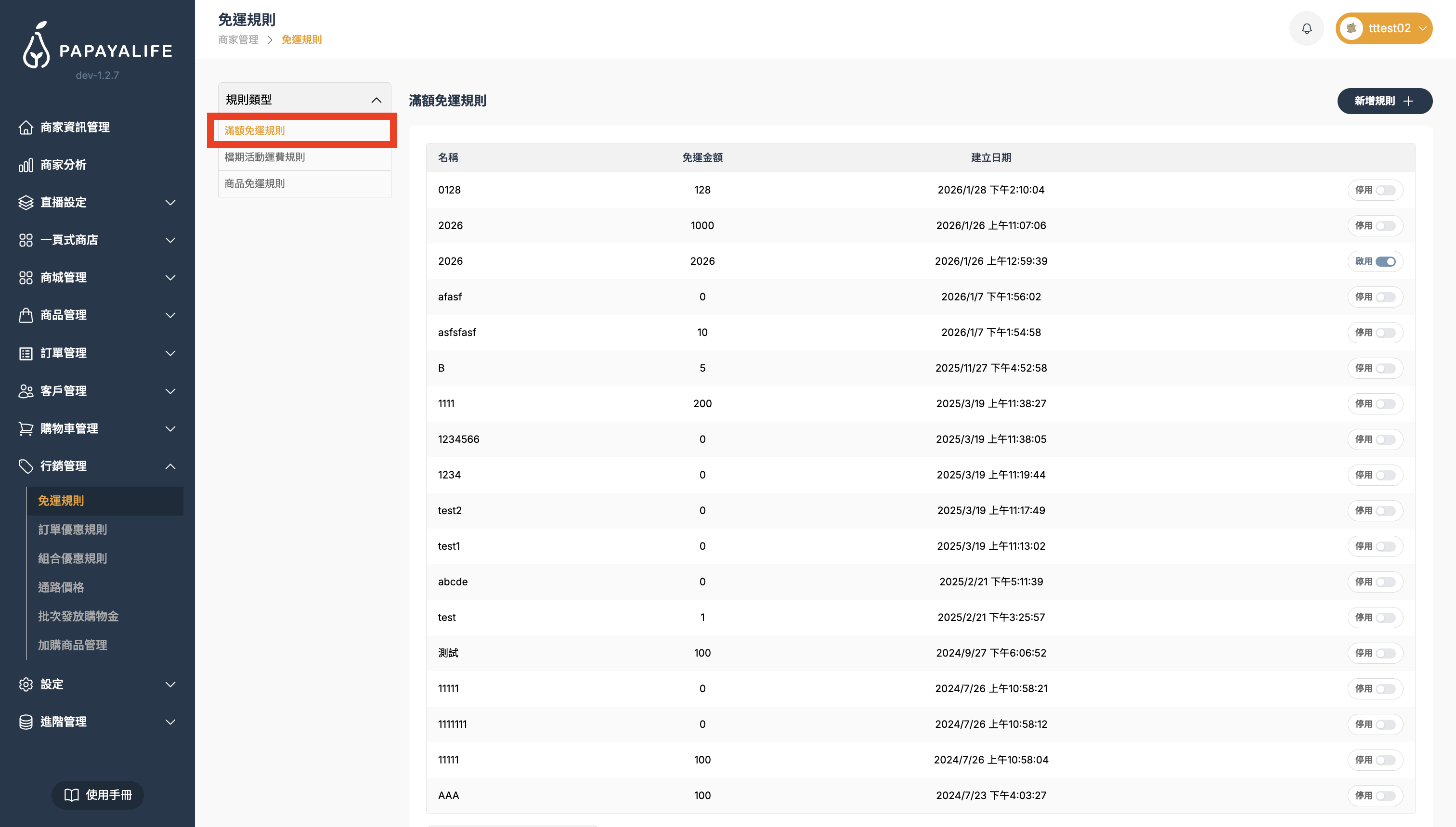Select 檔期活動運費規則 rule type
The height and width of the screenshot is (827, 1456).
pyautogui.click(x=265, y=157)
